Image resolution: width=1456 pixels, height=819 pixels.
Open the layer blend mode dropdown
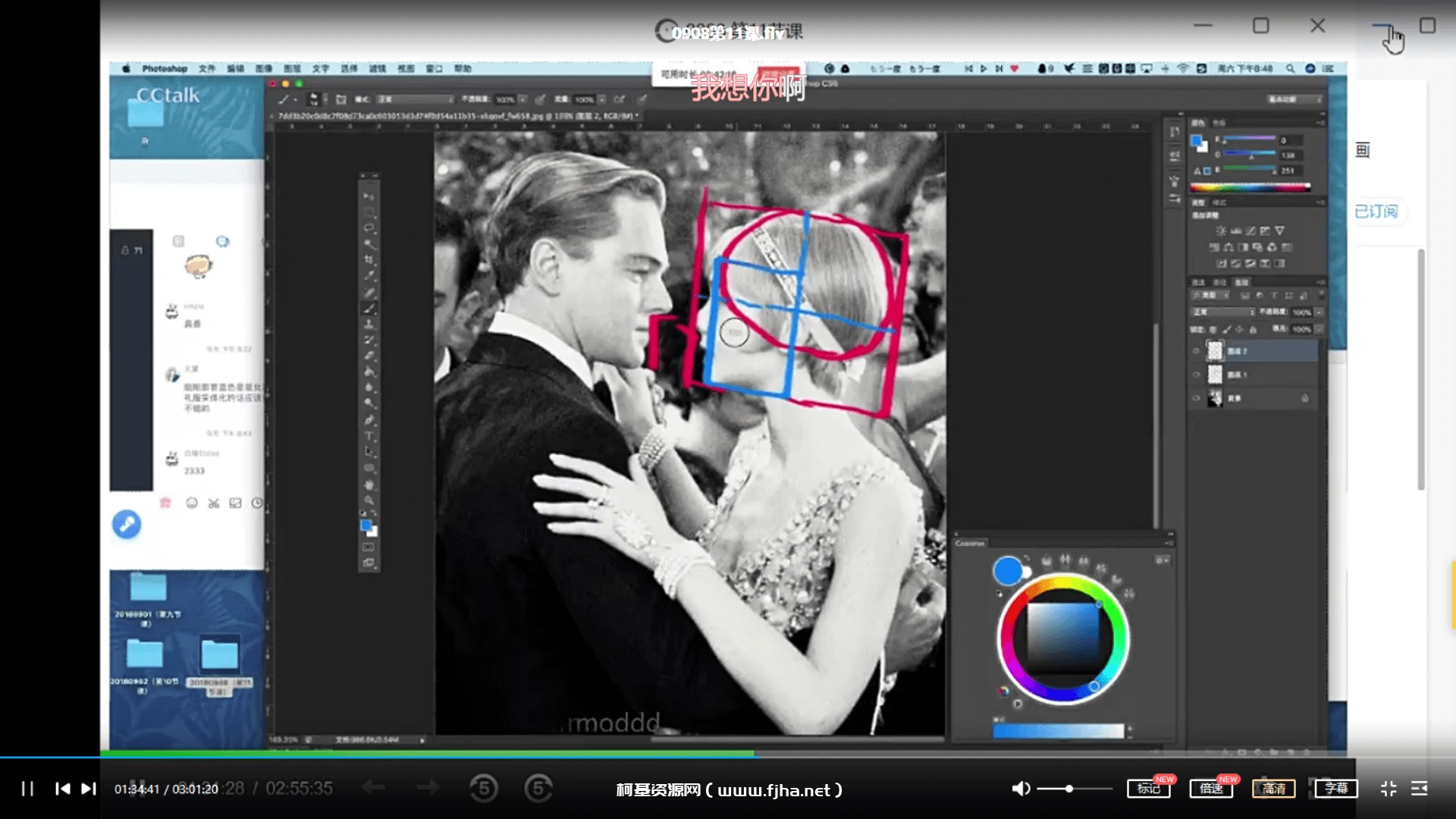(x=1222, y=312)
